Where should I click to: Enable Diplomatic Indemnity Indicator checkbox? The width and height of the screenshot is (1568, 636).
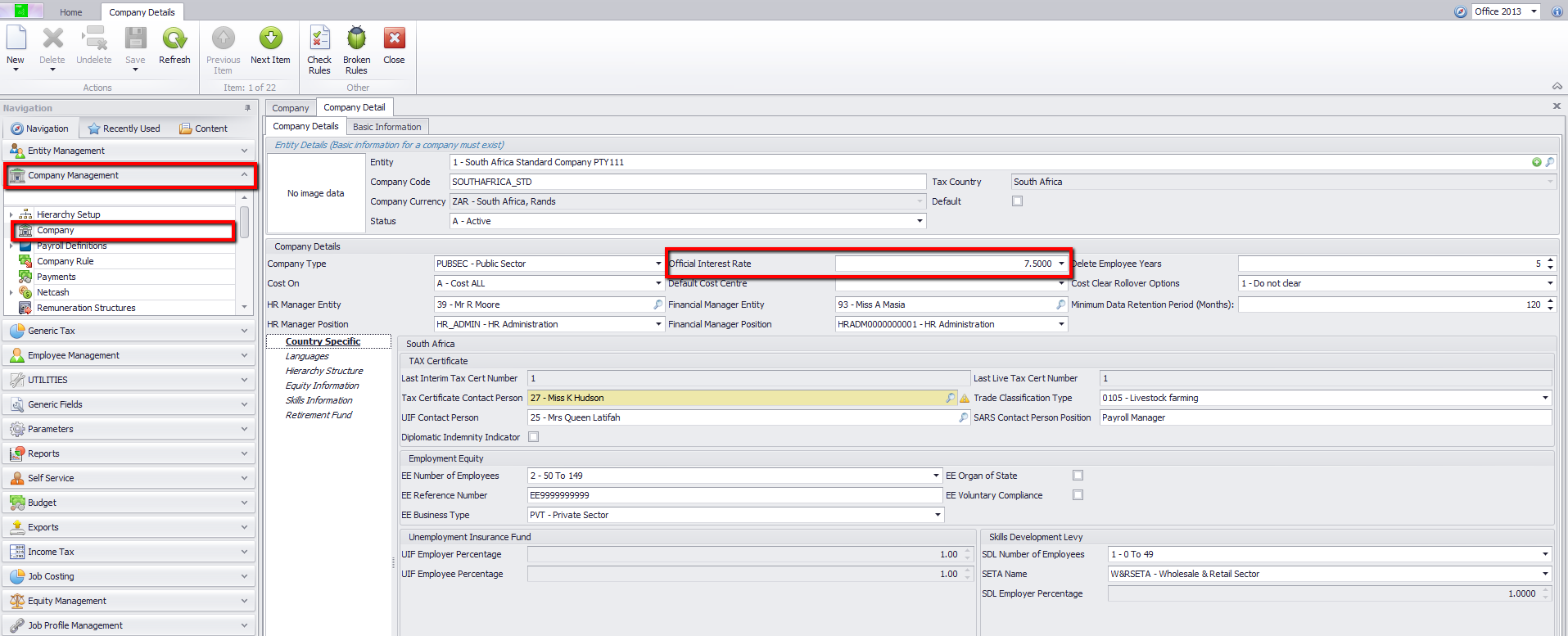tap(534, 437)
